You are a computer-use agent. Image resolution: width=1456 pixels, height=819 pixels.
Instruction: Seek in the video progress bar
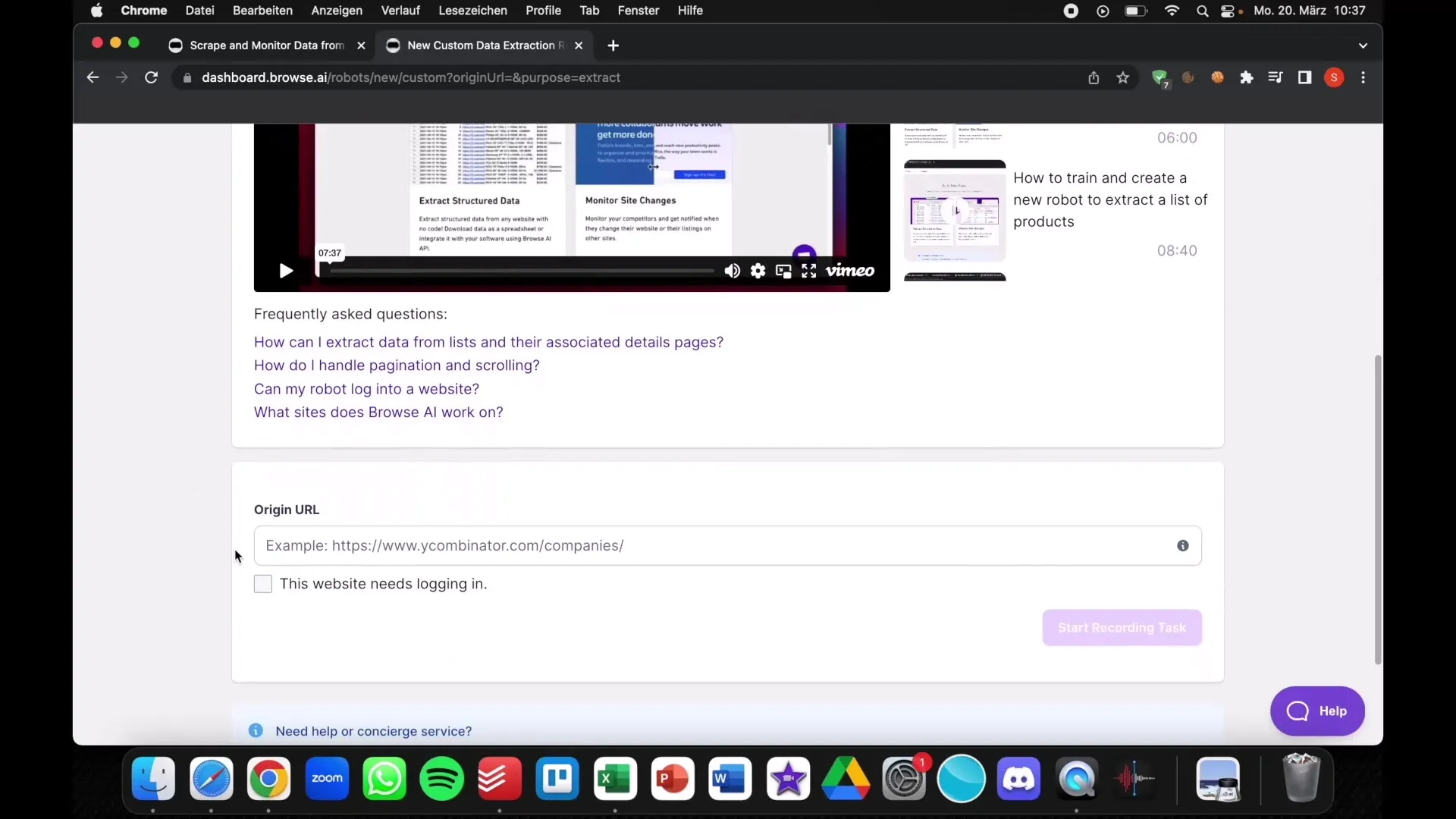pos(516,271)
